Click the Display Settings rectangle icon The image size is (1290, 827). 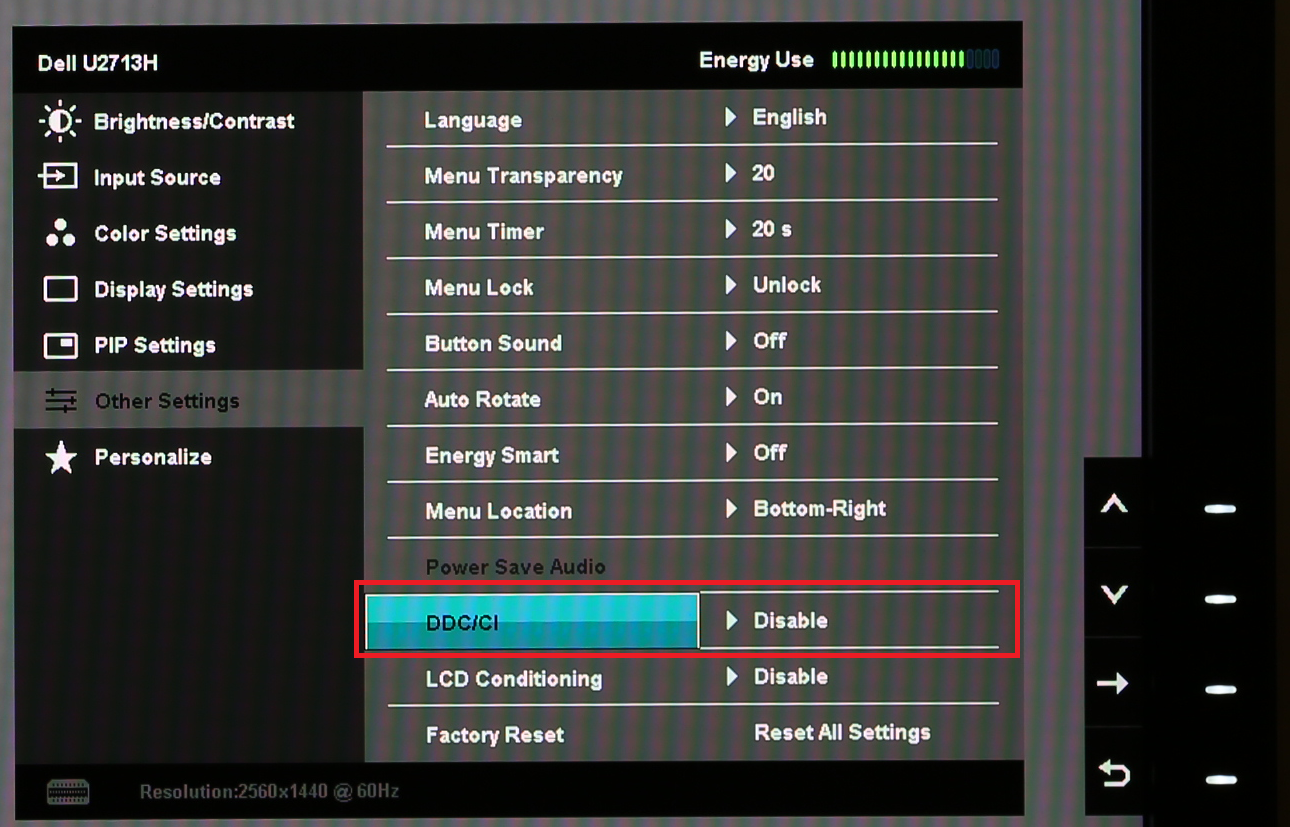click(x=61, y=289)
